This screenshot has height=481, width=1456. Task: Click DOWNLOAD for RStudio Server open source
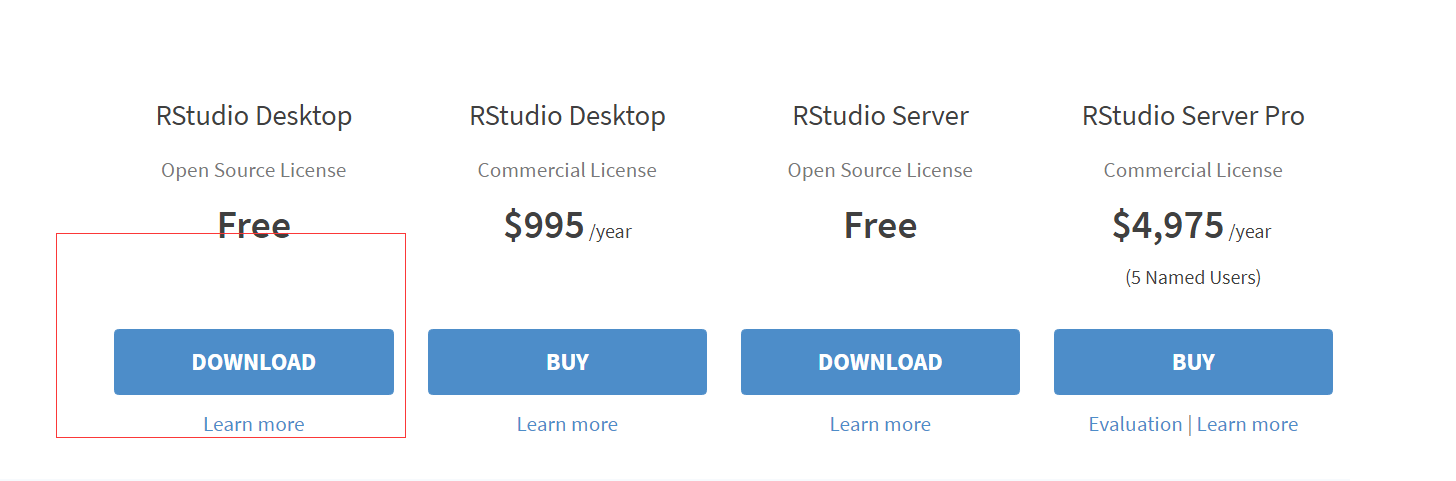[x=880, y=362]
